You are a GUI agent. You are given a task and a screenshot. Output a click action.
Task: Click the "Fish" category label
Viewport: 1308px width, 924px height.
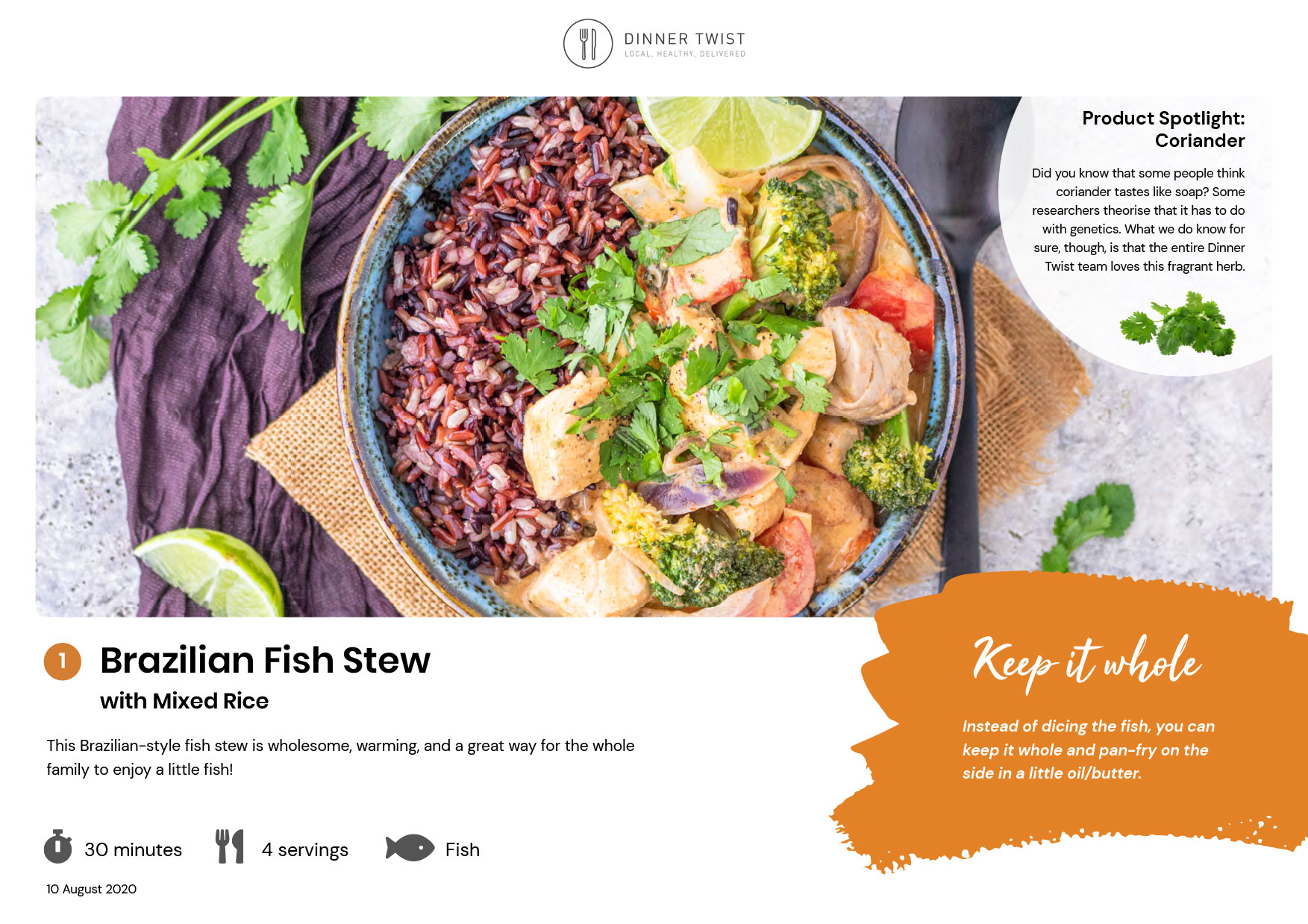(463, 849)
